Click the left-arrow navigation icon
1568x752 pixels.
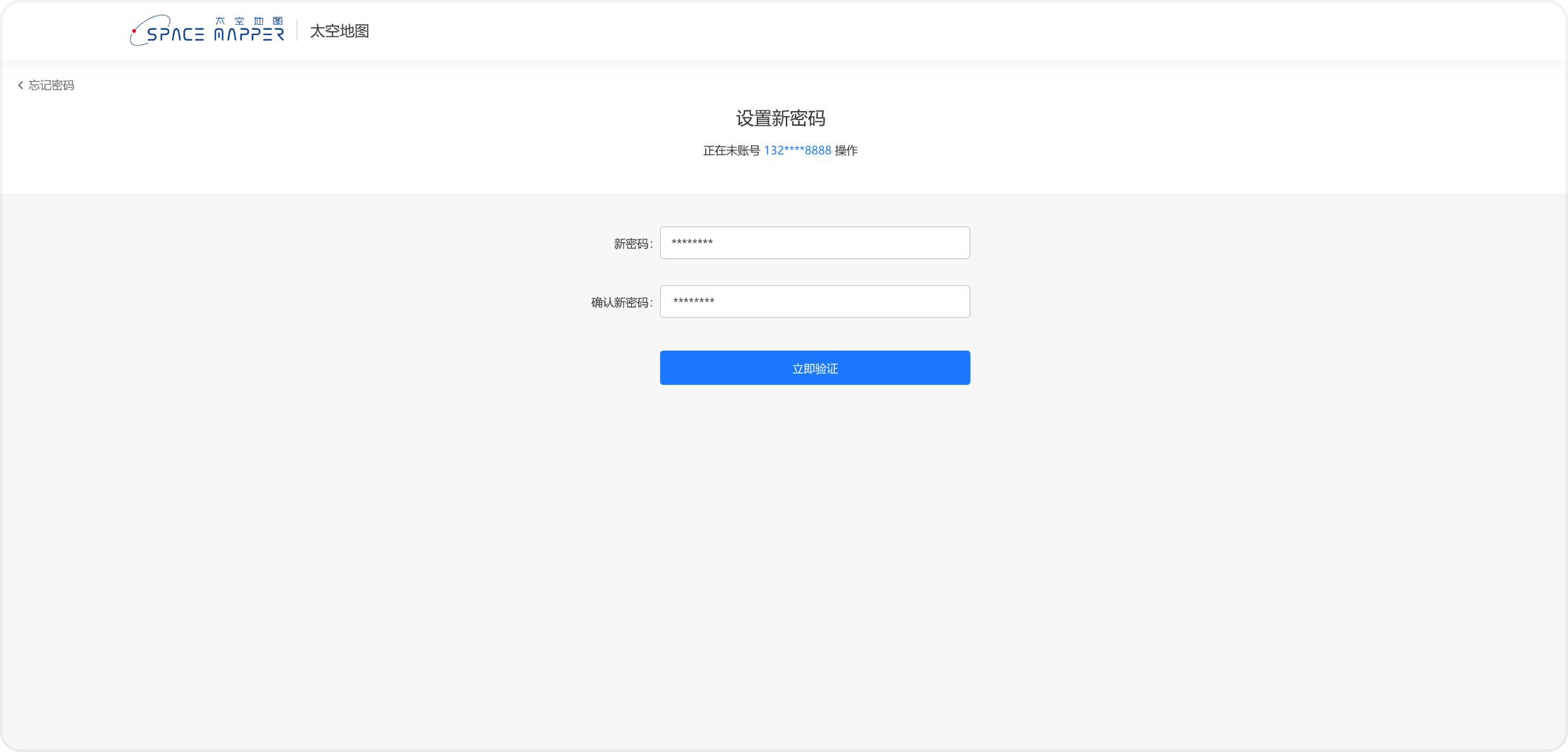coord(21,85)
